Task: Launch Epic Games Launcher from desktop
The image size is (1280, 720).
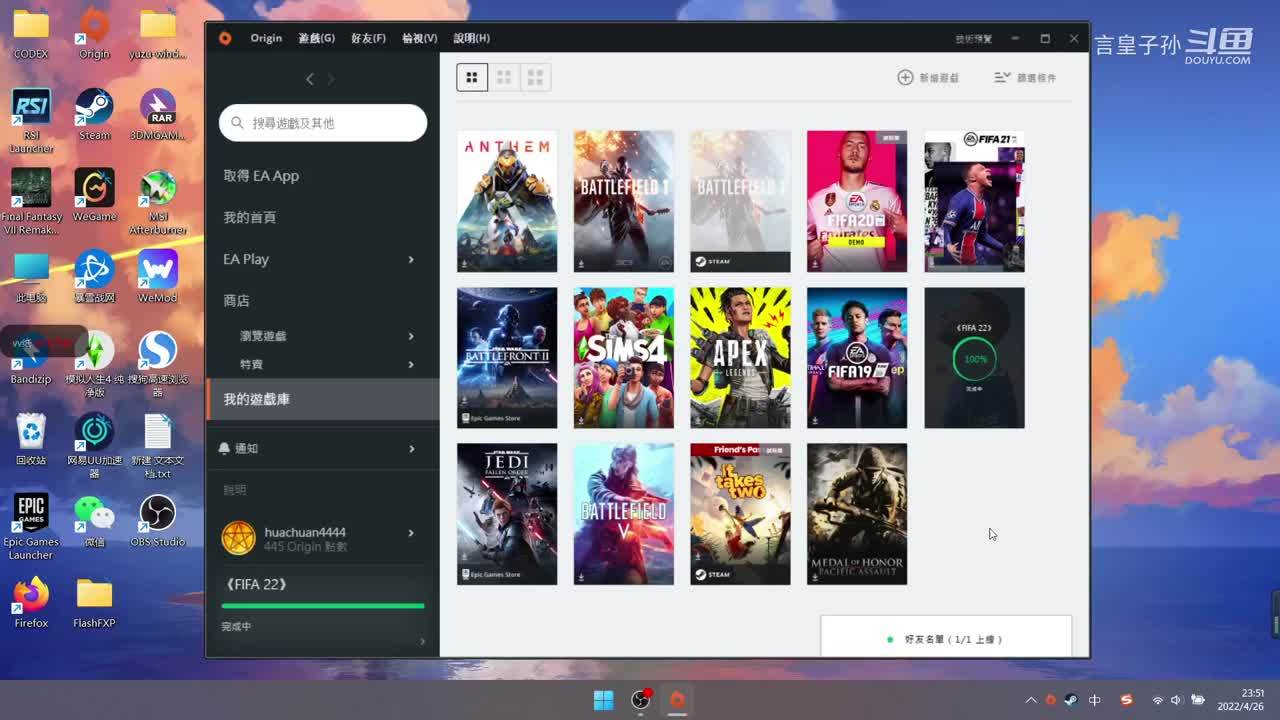Action: coord(31,527)
